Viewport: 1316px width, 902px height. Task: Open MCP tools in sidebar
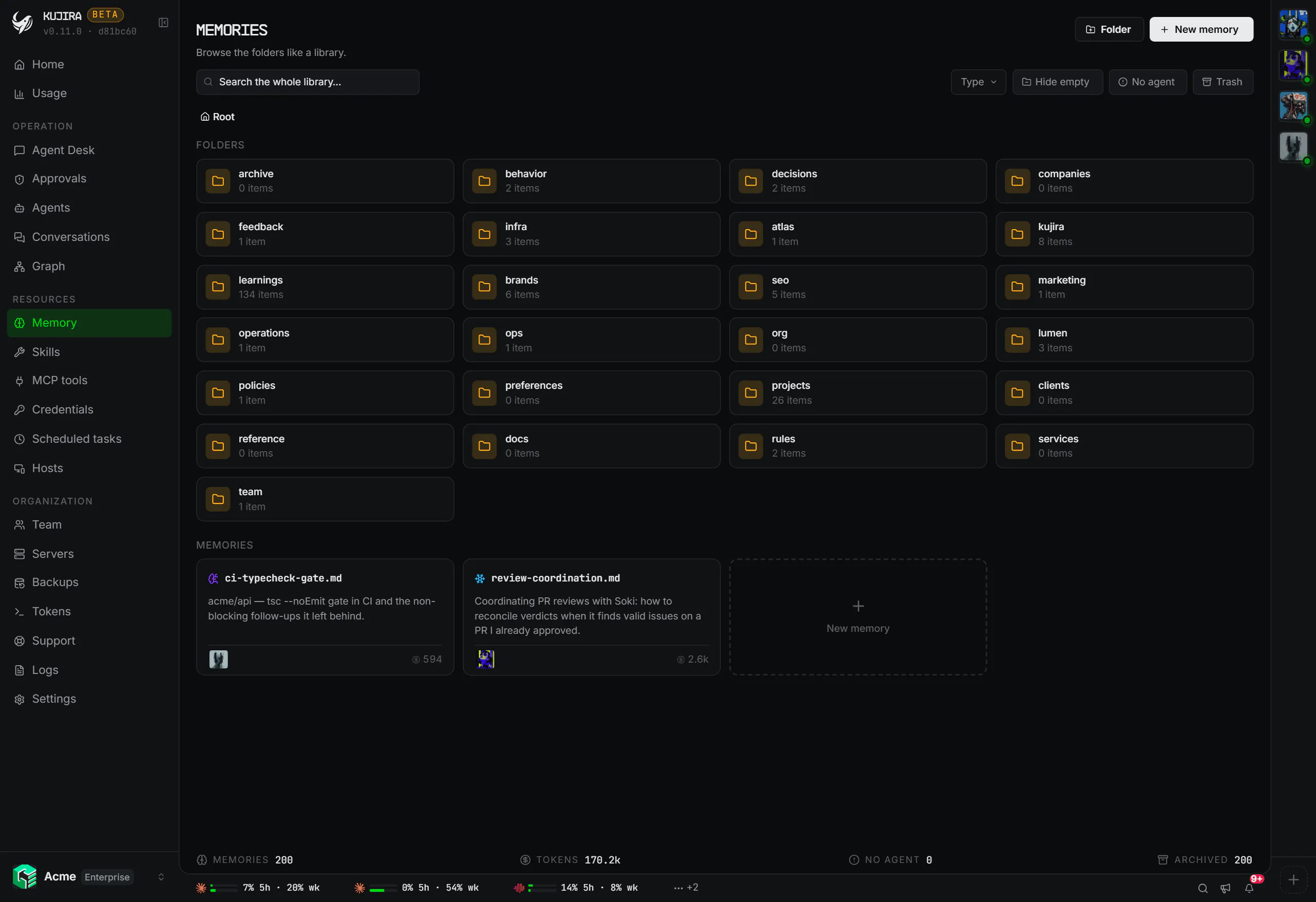click(89, 380)
